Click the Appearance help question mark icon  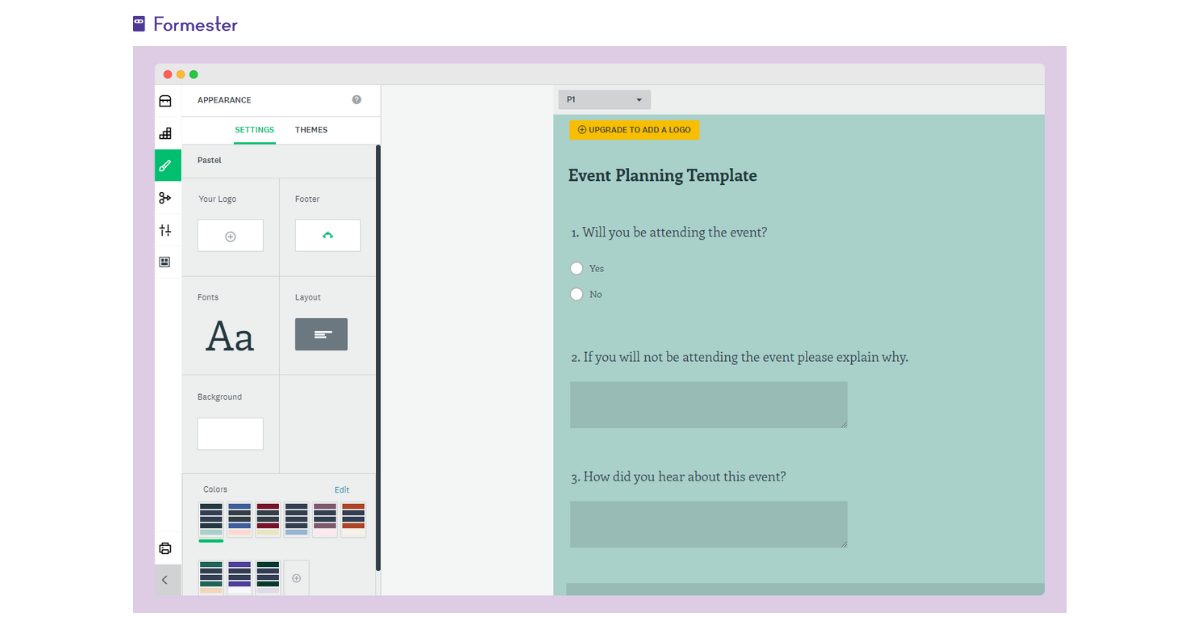coord(357,99)
